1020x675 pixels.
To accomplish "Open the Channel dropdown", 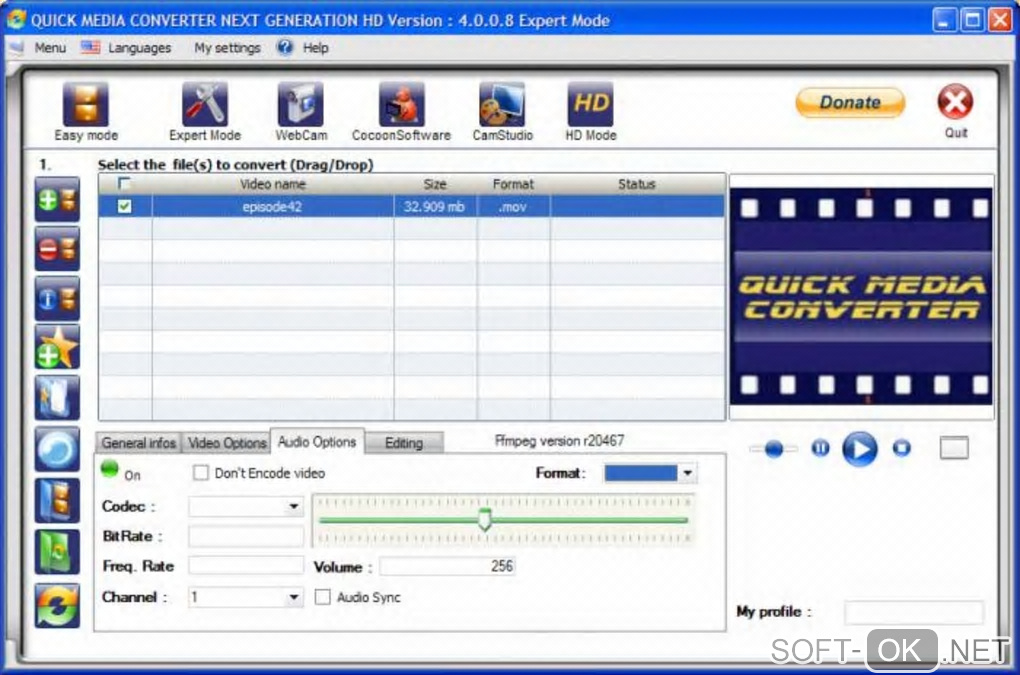I will point(293,597).
